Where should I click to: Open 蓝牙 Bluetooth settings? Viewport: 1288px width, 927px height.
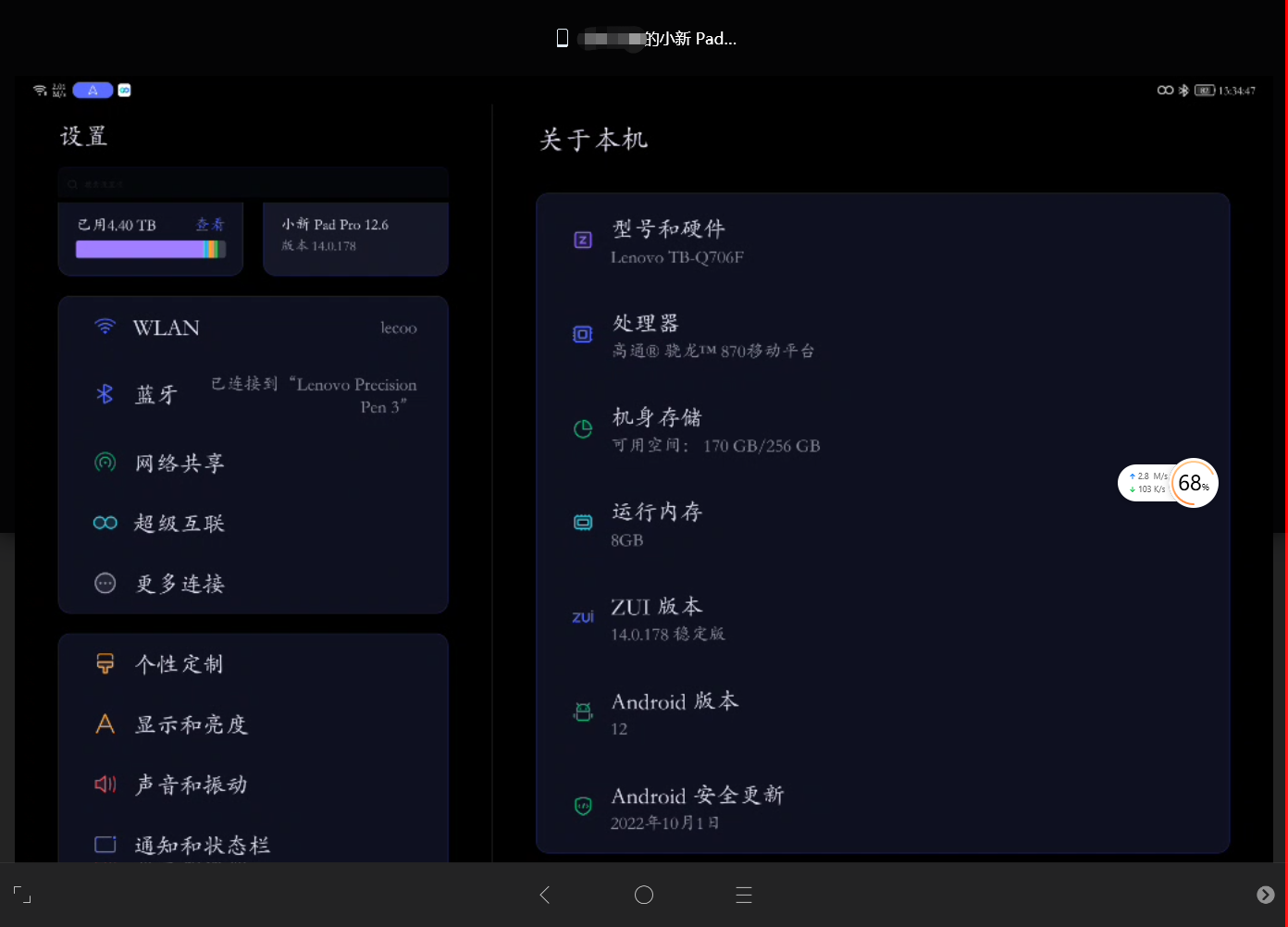254,395
